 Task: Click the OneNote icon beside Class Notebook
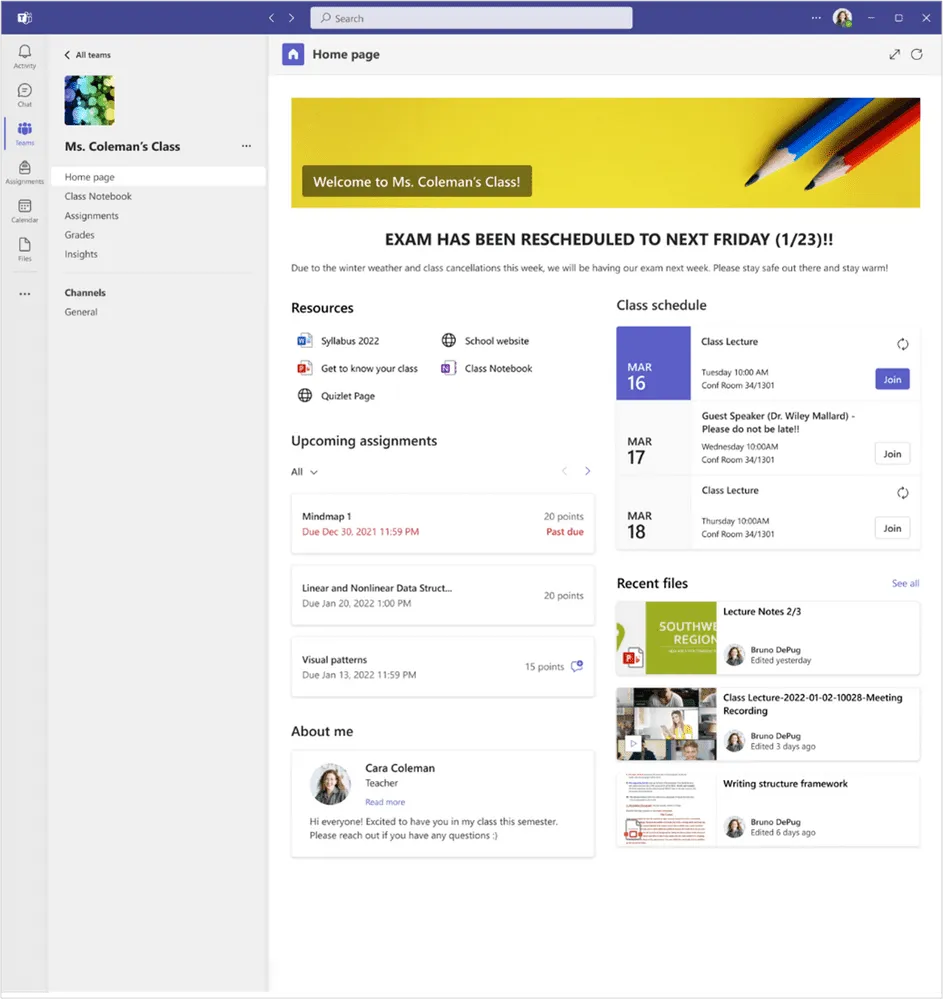pos(449,368)
